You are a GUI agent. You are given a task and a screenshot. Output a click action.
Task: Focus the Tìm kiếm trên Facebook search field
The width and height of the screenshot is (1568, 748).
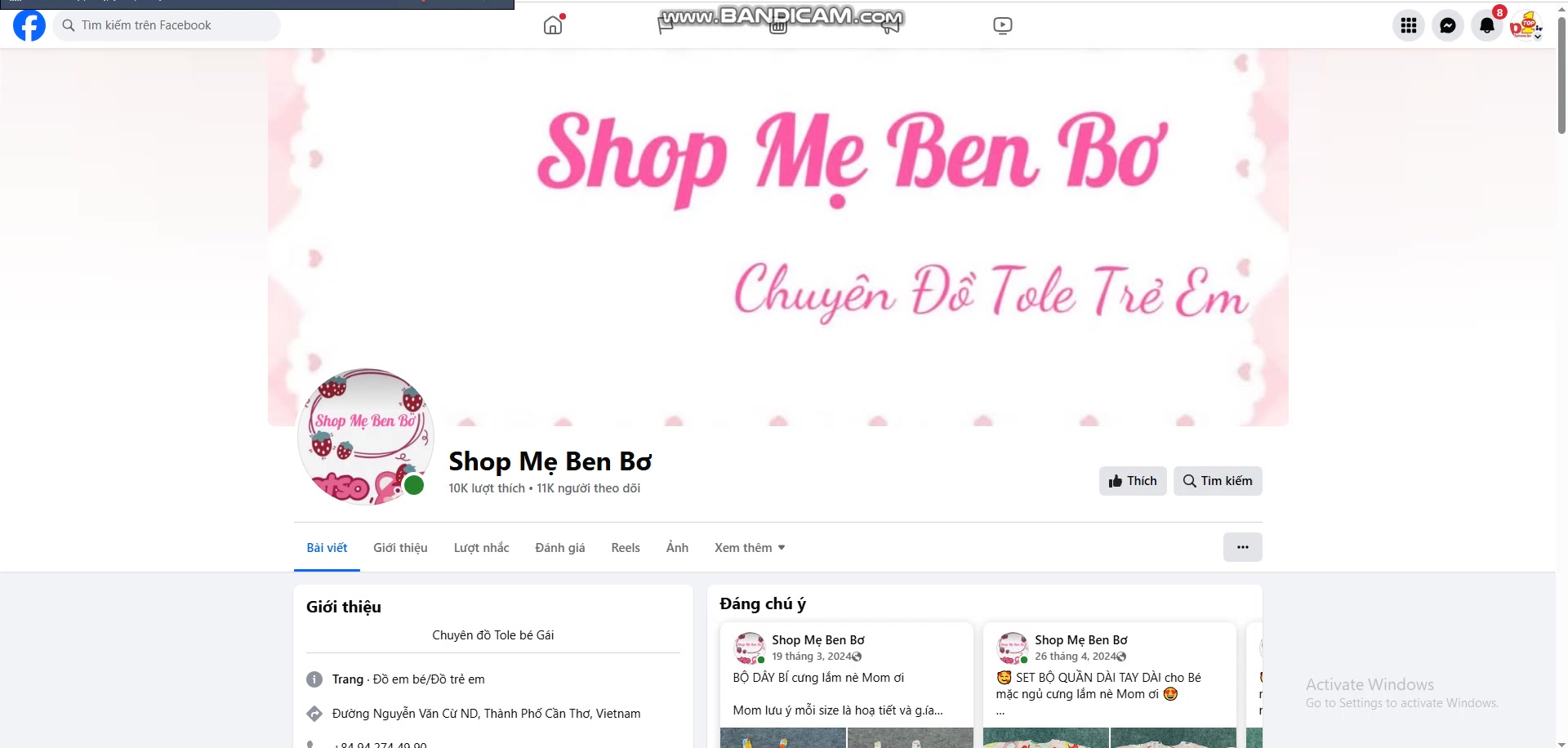[167, 25]
